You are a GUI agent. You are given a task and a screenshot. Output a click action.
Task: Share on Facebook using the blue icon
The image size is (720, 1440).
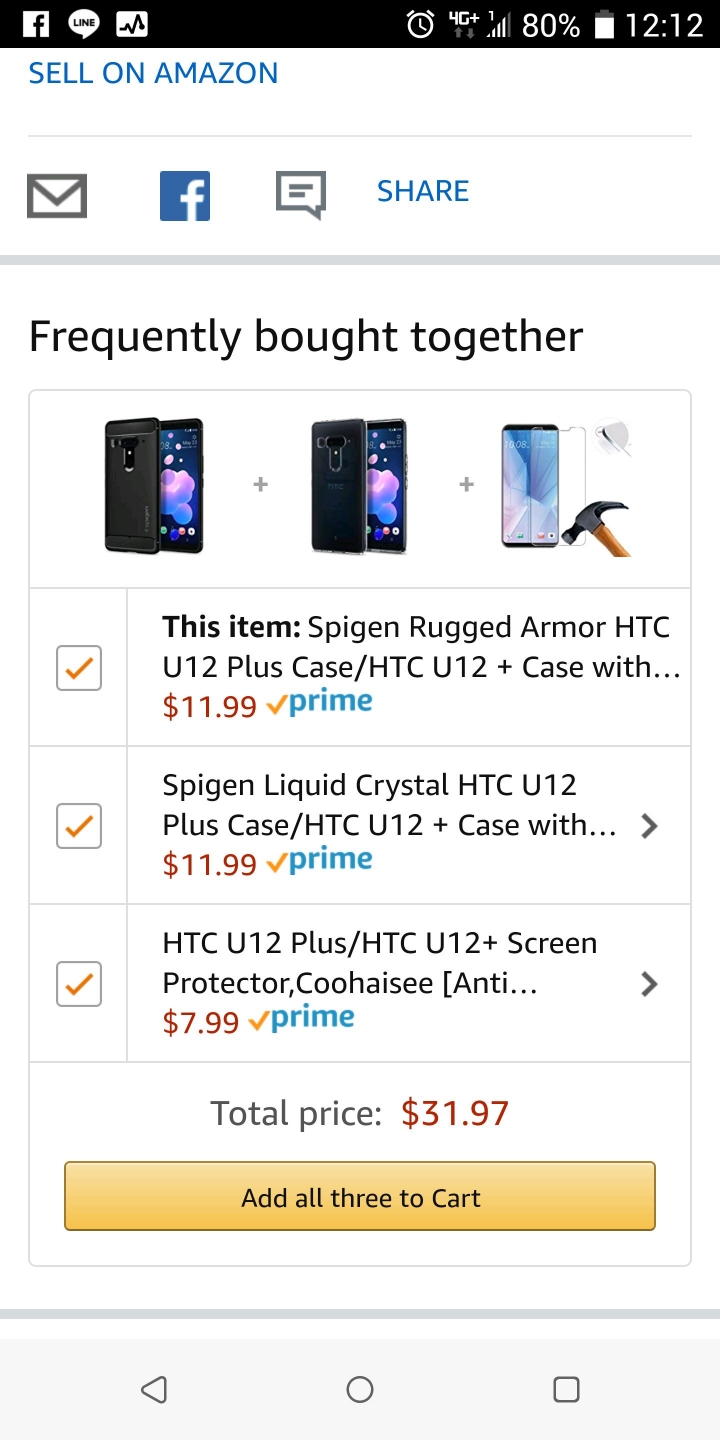185,195
